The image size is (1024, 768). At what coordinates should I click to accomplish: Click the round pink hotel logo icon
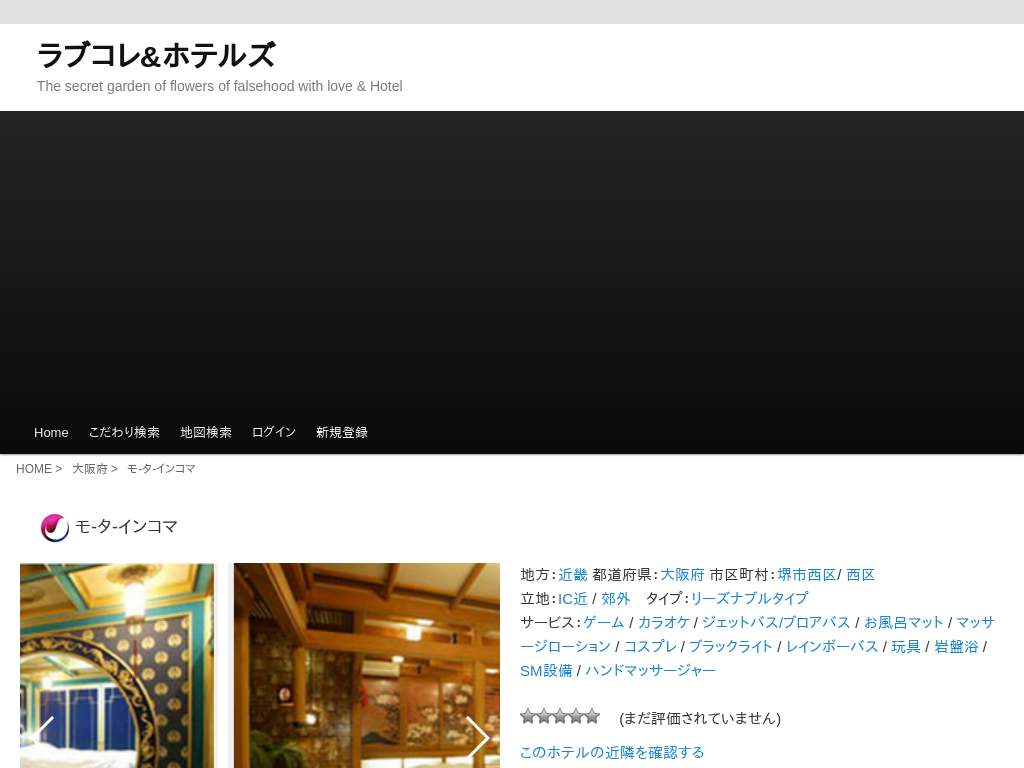[x=55, y=528]
